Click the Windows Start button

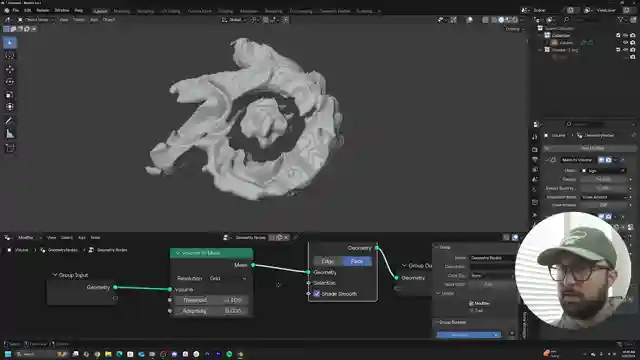pyautogui.click(x=8, y=354)
